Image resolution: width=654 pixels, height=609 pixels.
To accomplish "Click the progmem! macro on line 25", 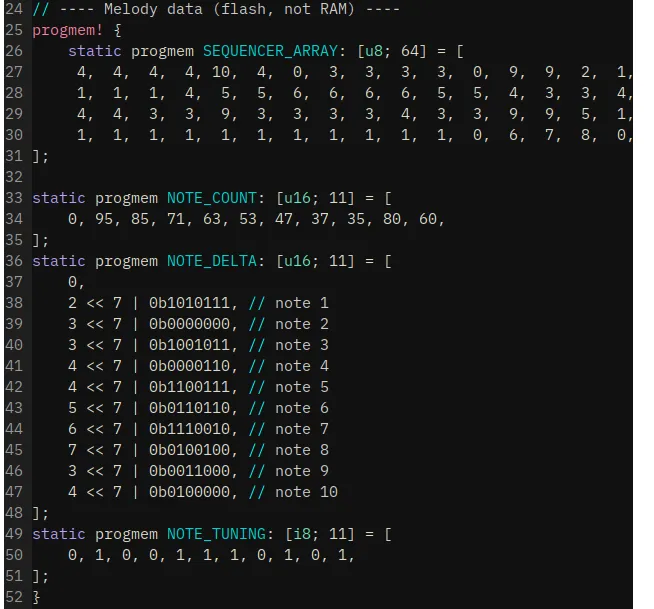I will click(x=68, y=30).
